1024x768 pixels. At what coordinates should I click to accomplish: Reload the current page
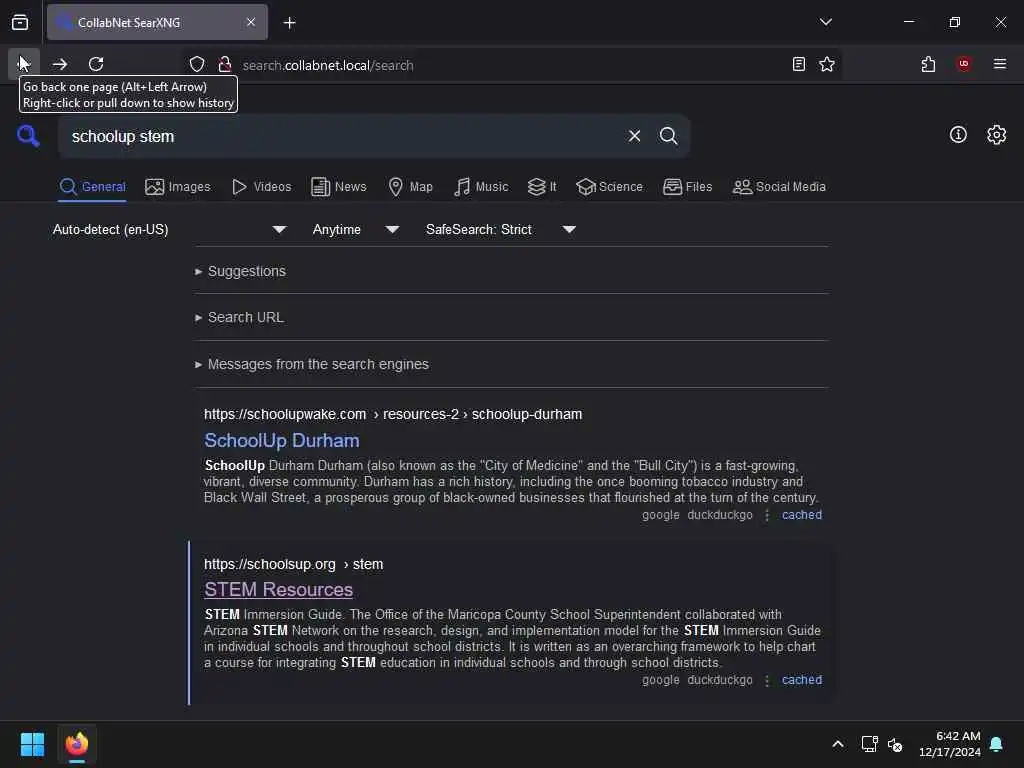96,64
